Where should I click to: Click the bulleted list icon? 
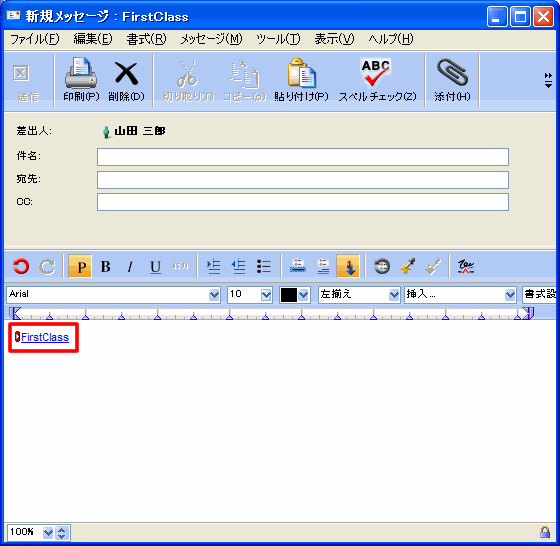[x=264, y=266]
